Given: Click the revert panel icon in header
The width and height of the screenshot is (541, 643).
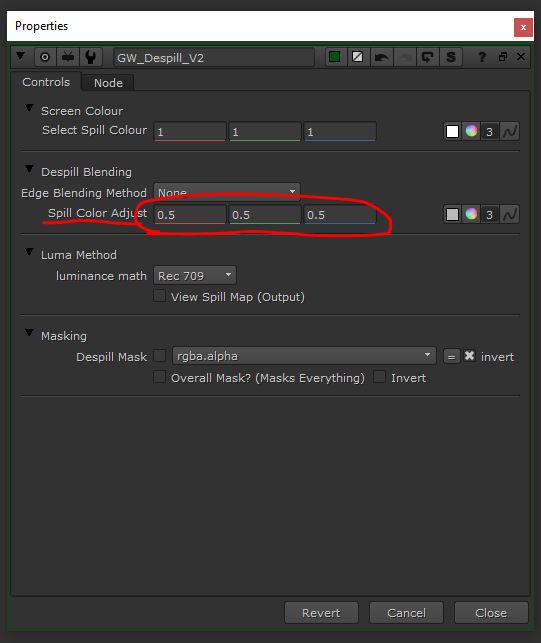Looking at the screenshot, I should coord(427,57).
